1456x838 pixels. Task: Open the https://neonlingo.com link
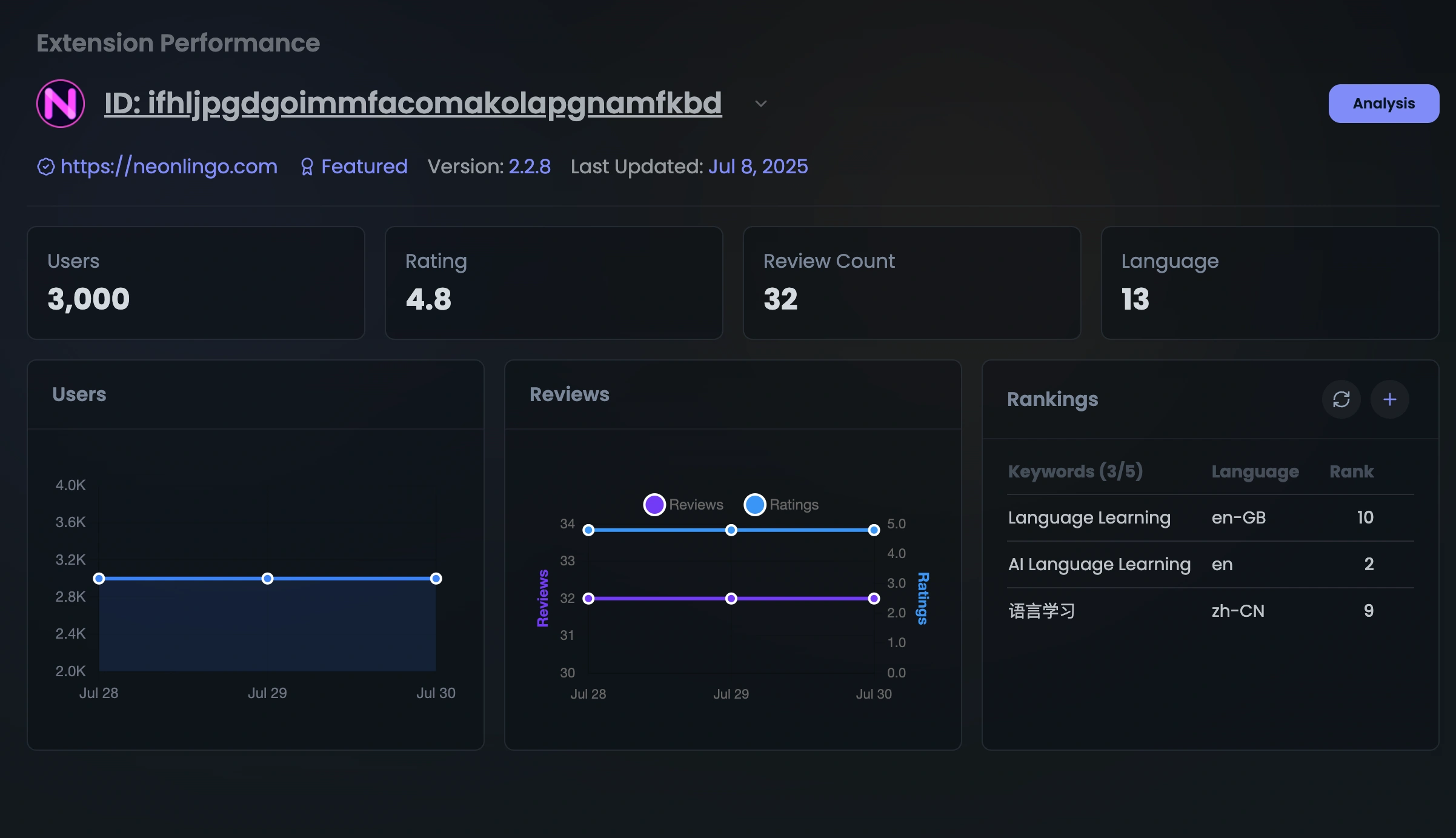tap(169, 167)
